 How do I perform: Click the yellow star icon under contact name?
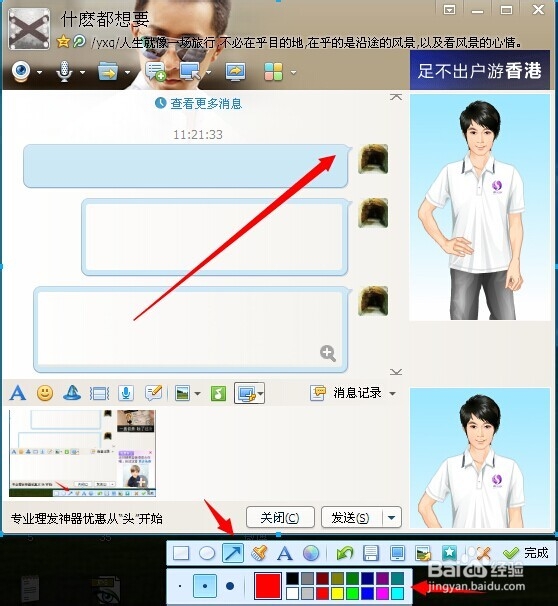[63, 41]
